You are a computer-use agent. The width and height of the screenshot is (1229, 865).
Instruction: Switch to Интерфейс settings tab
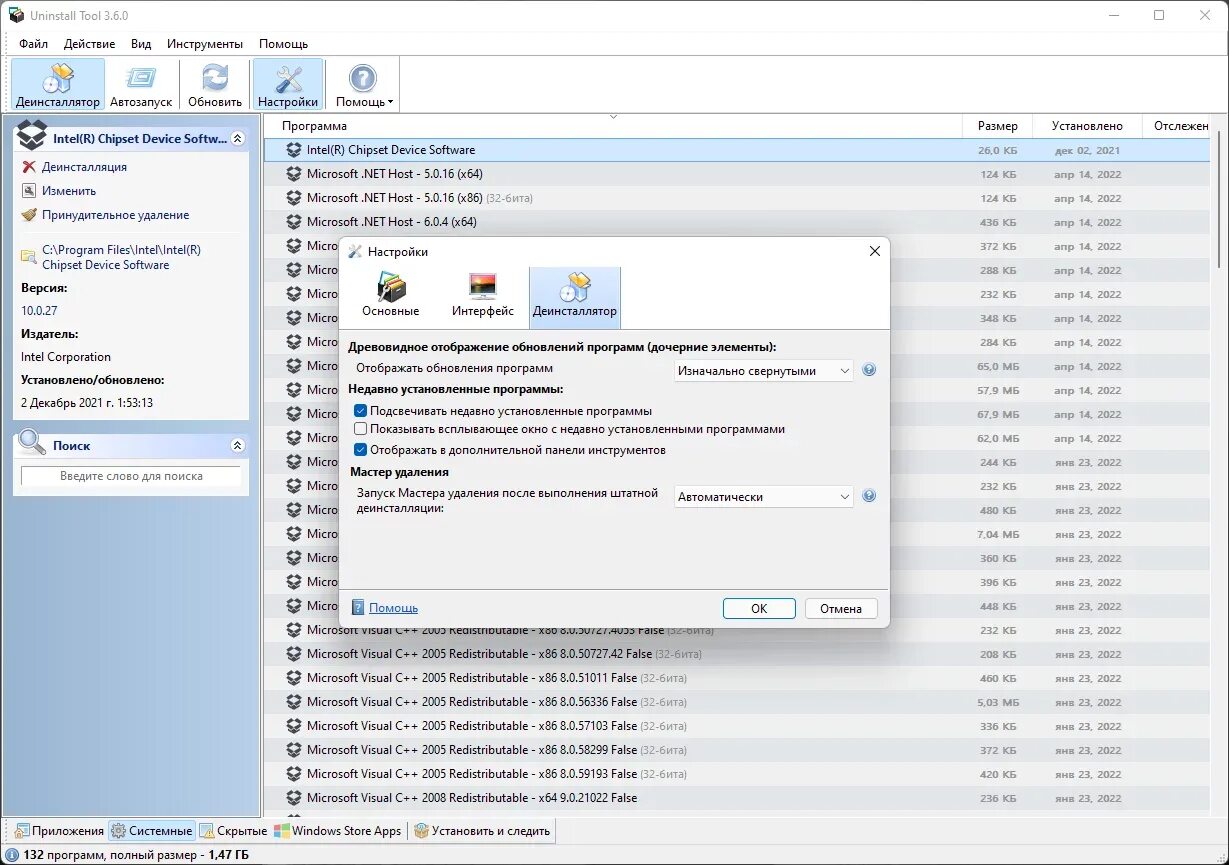coord(483,296)
